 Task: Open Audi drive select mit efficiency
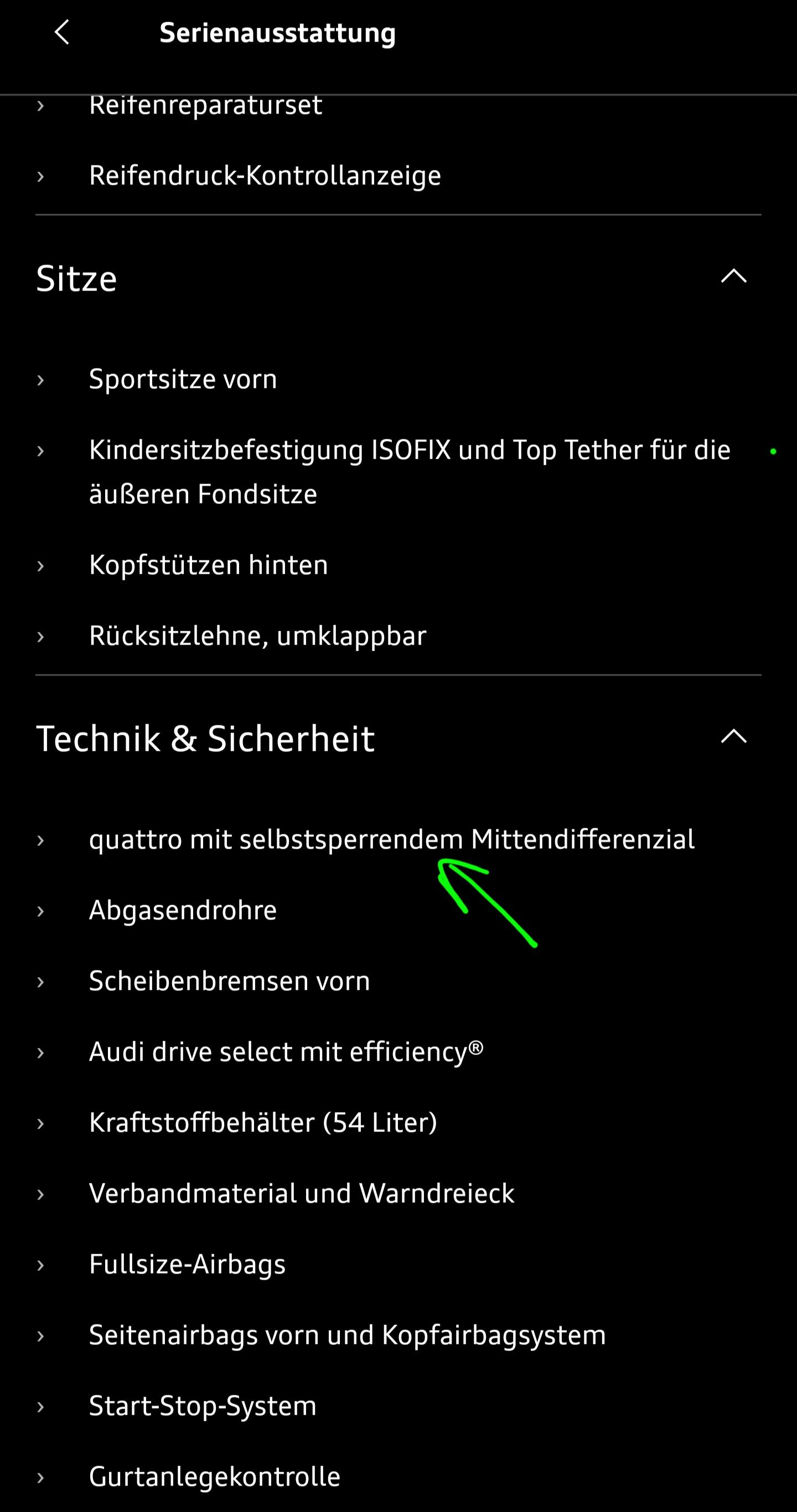click(x=286, y=1052)
